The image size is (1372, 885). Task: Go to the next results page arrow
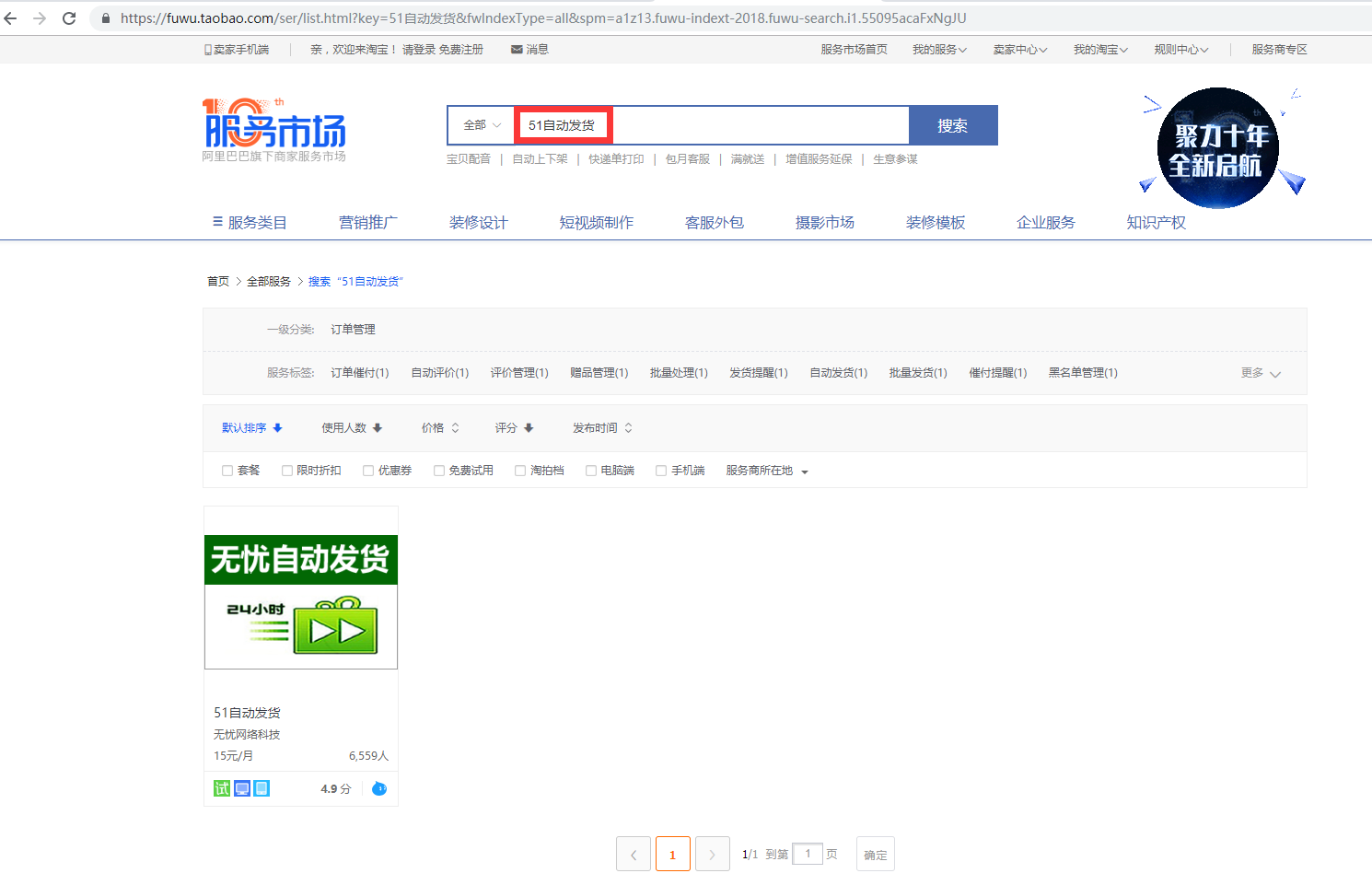pyautogui.click(x=713, y=854)
